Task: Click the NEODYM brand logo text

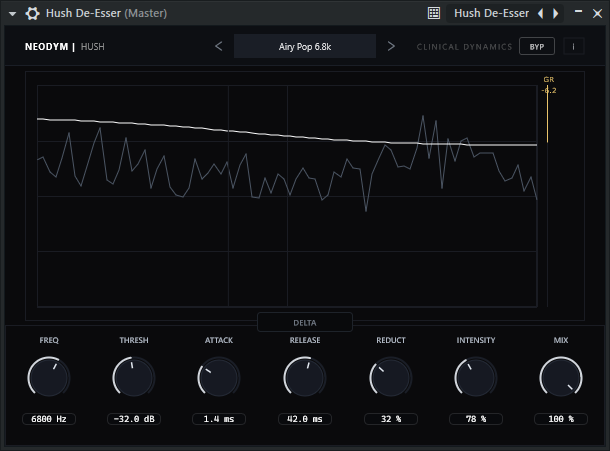Action: 46,47
